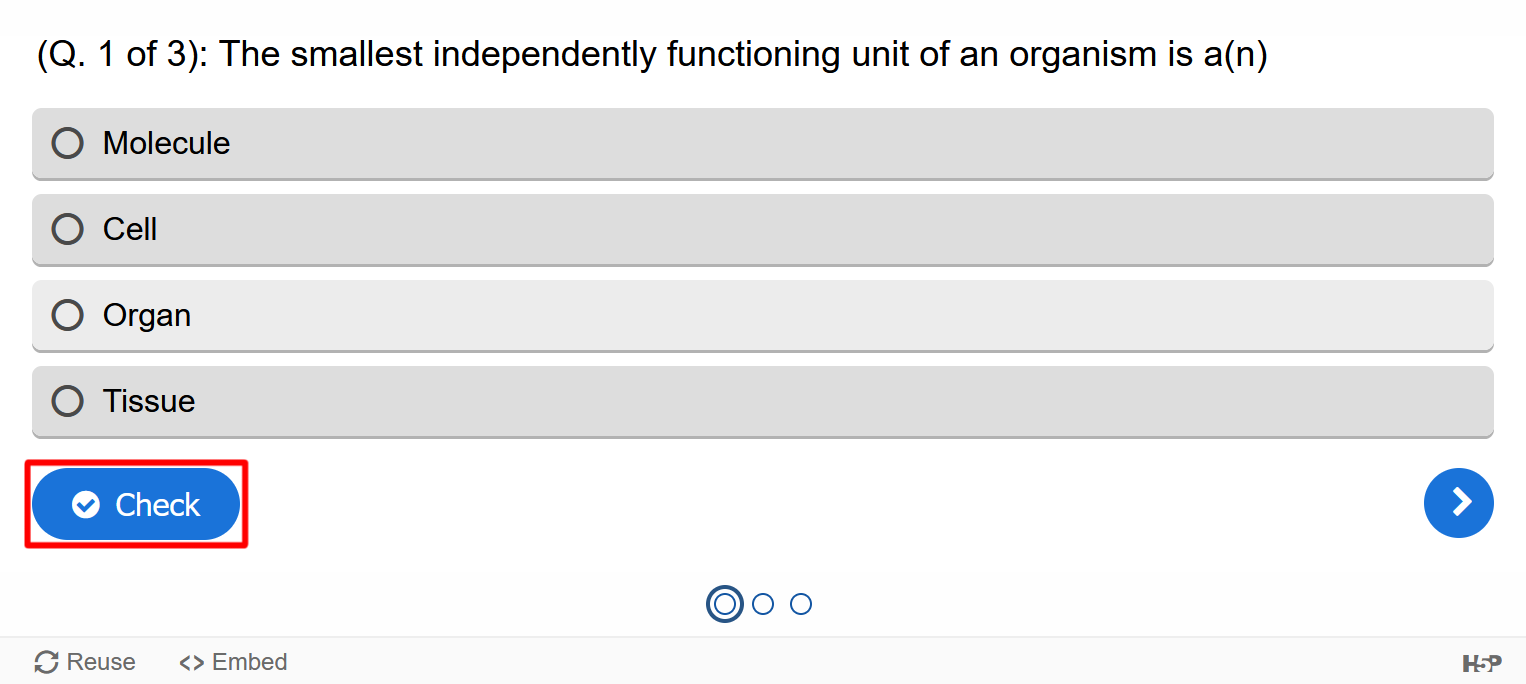Jump to question three progress dot

(x=801, y=604)
